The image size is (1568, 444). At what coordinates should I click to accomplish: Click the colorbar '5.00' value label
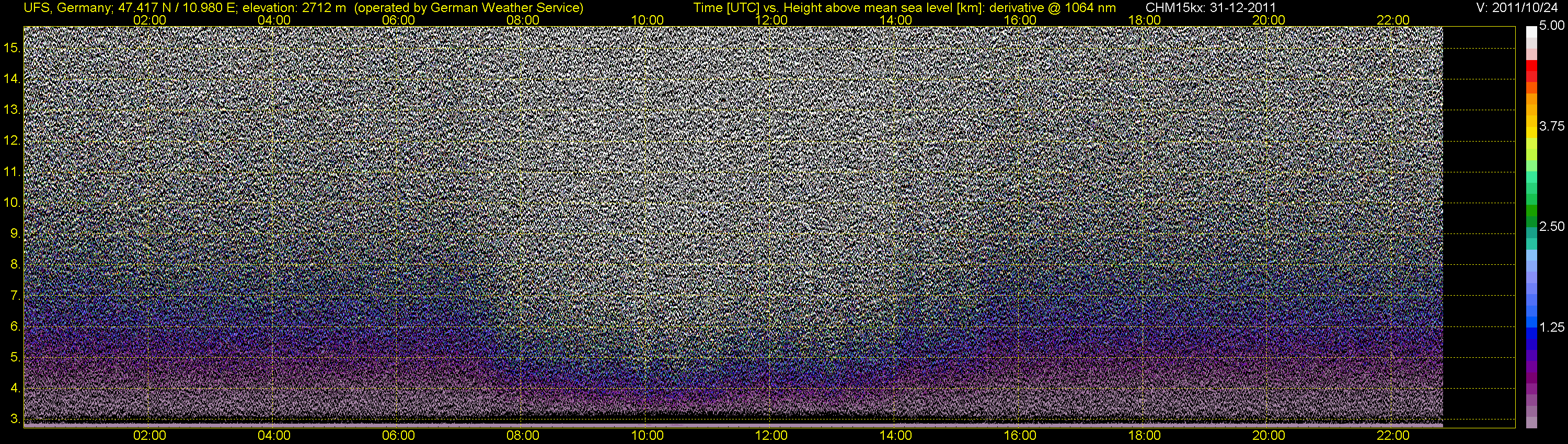1552,26
